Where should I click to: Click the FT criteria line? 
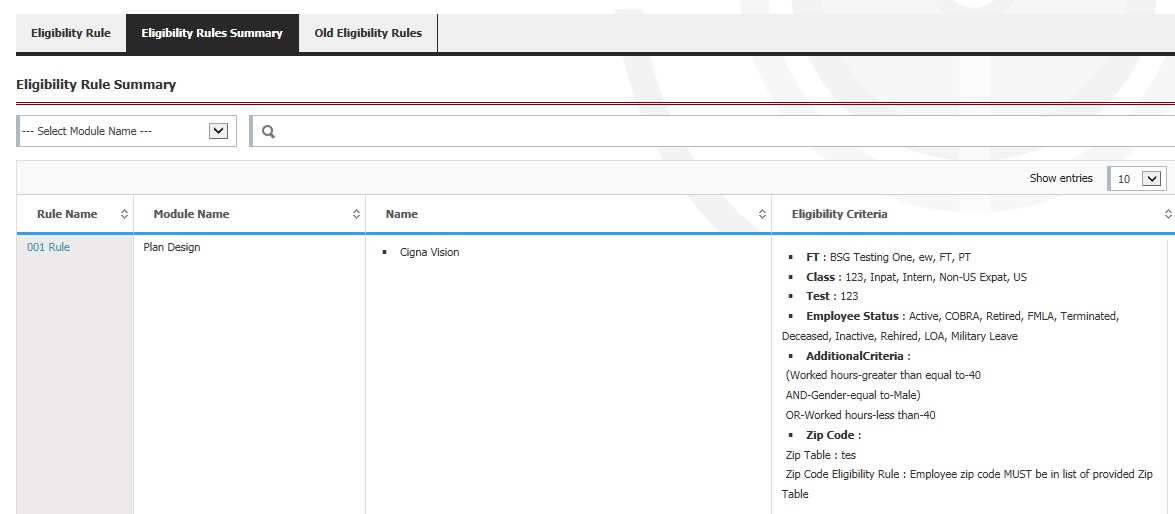(x=888, y=257)
